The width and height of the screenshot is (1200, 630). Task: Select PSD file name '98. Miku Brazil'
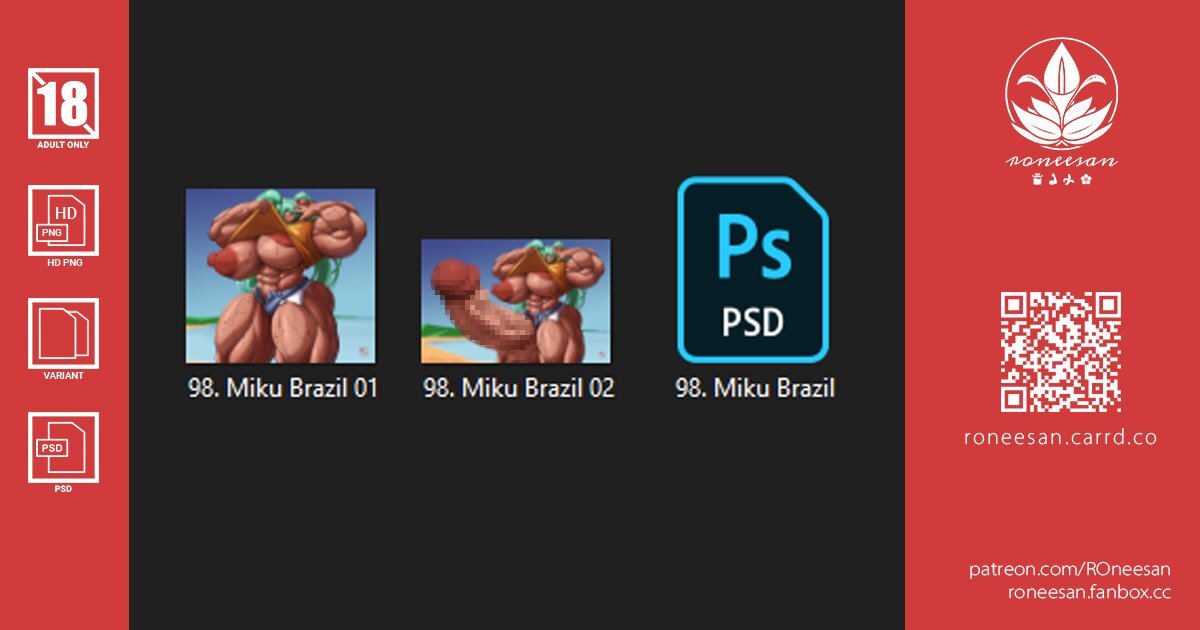pos(755,388)
